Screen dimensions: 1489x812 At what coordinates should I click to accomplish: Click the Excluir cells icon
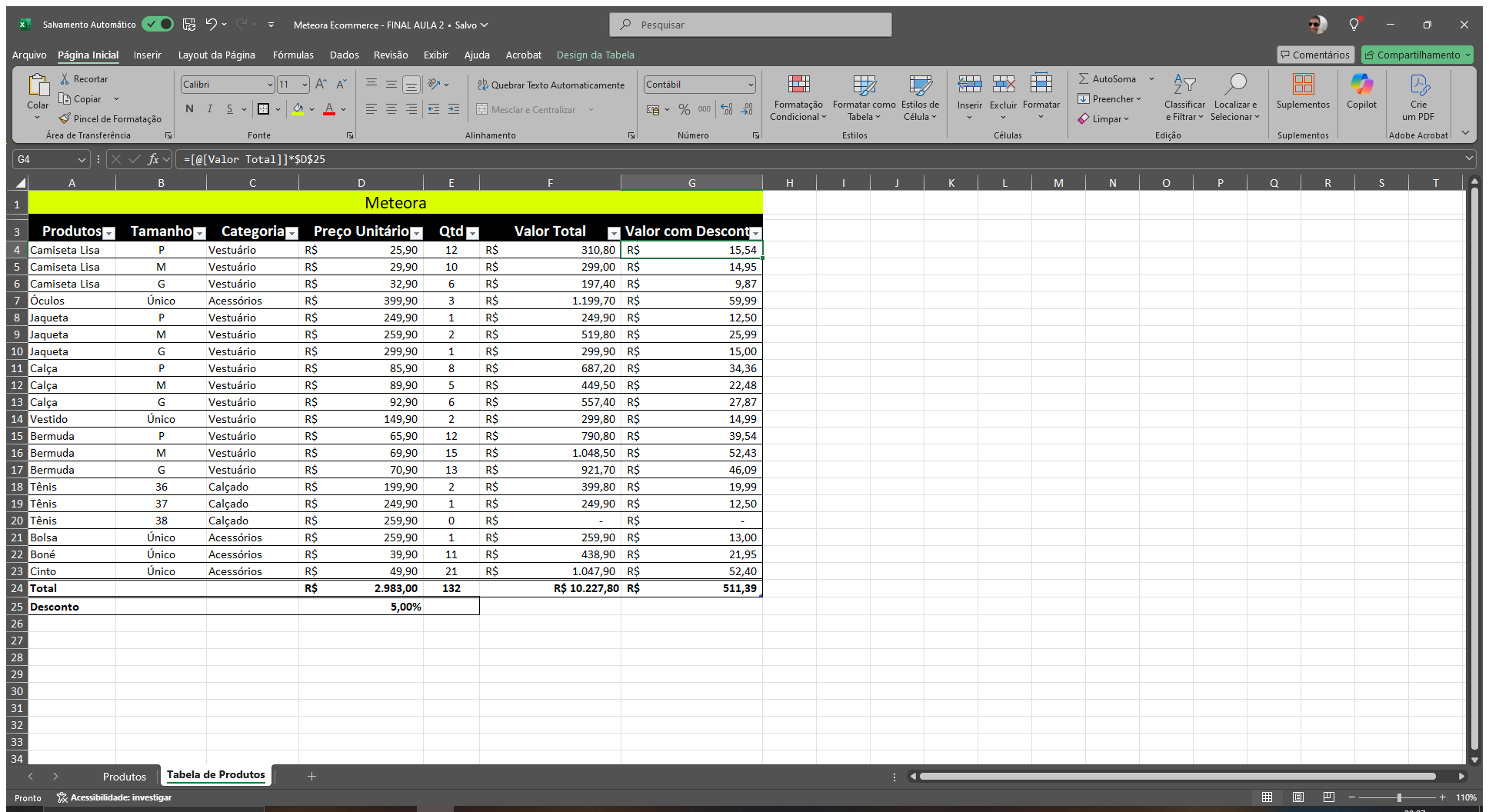1003,84
